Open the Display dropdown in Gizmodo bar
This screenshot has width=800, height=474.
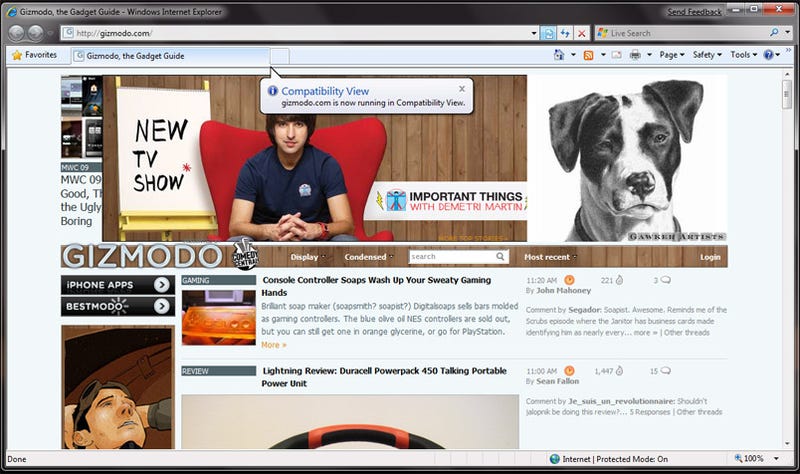point(307,257)
